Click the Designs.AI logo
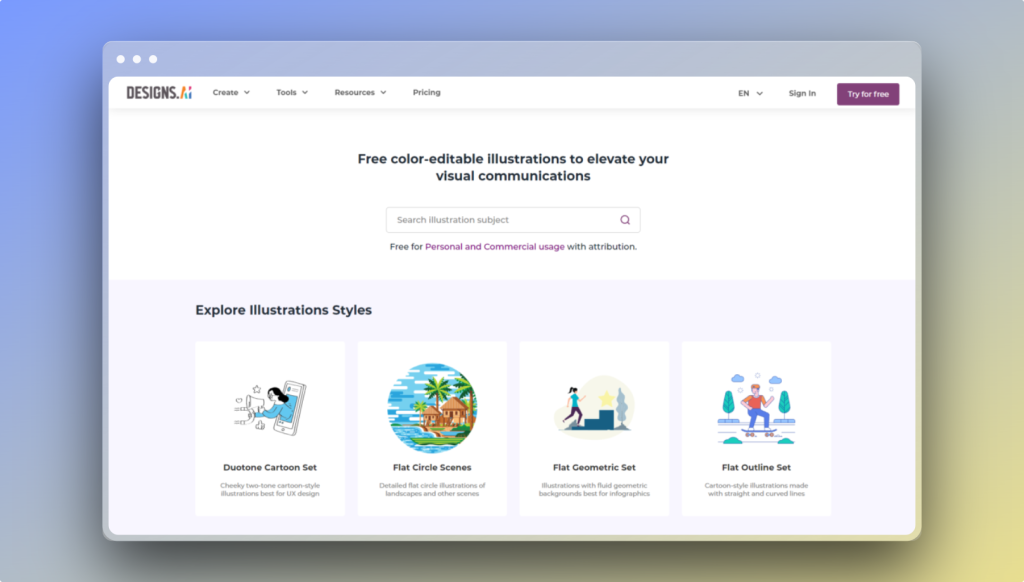Viewport: 1024px width, 582px height. (x=158, y=93)
